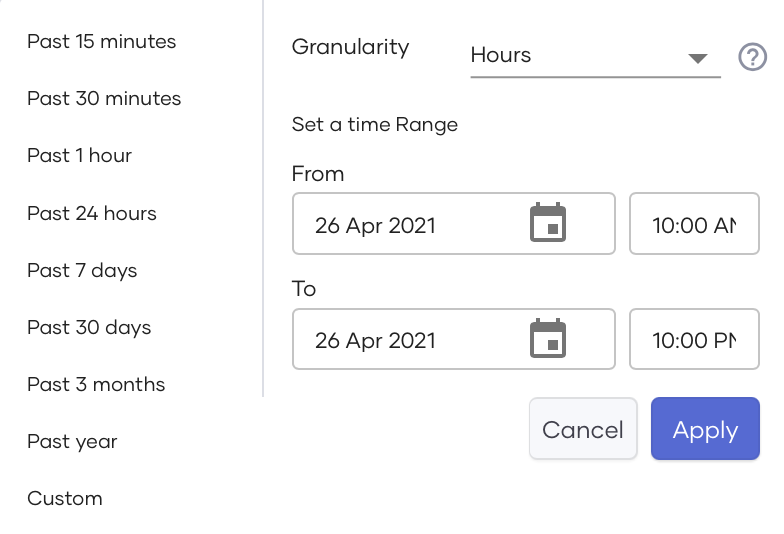Open the From date calendar icon
The width and height of the screenshot is (784, 534).
(x=547, y=223)
